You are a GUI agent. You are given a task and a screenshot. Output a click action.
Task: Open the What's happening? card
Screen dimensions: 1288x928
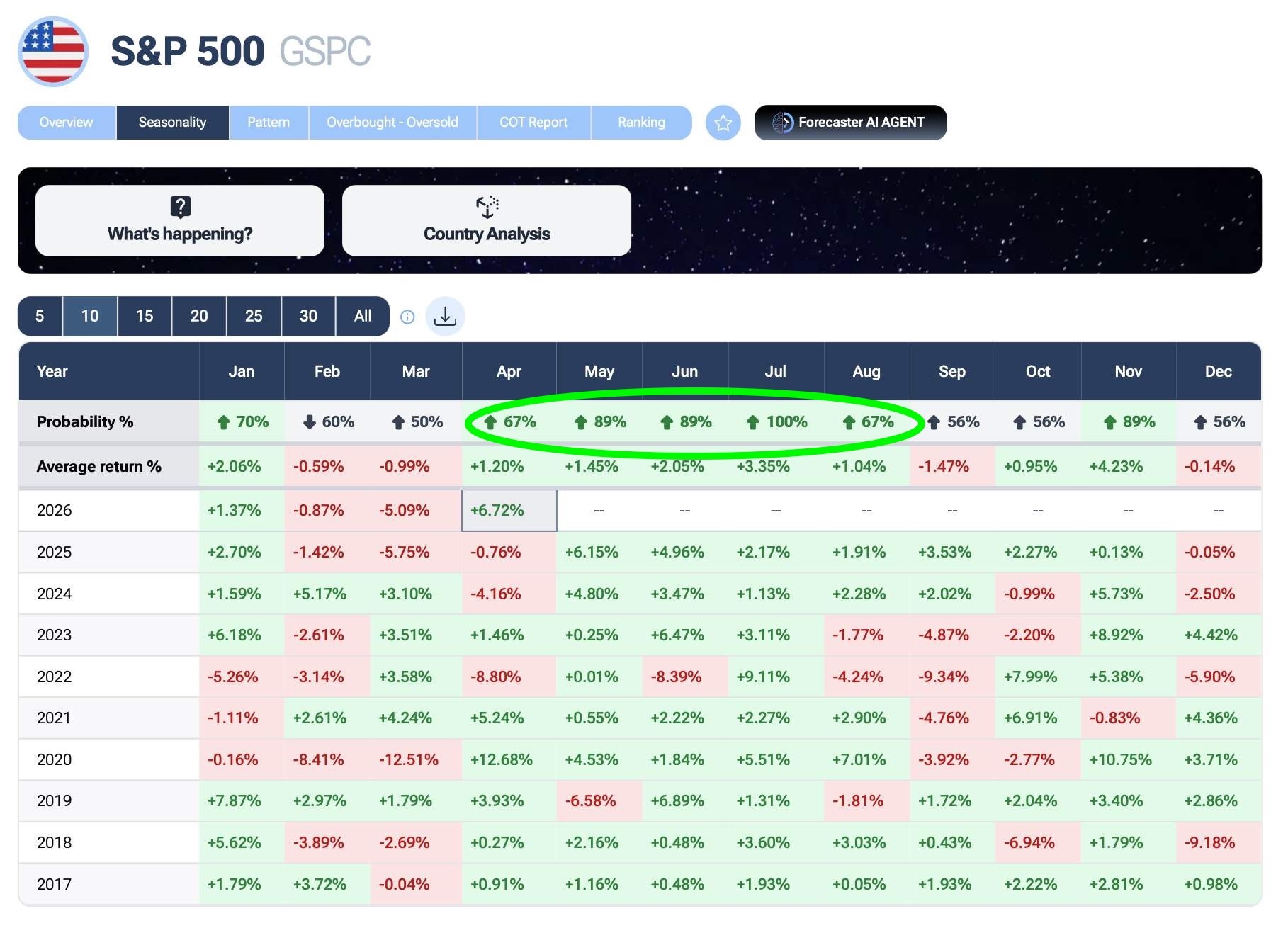point(180,220)
